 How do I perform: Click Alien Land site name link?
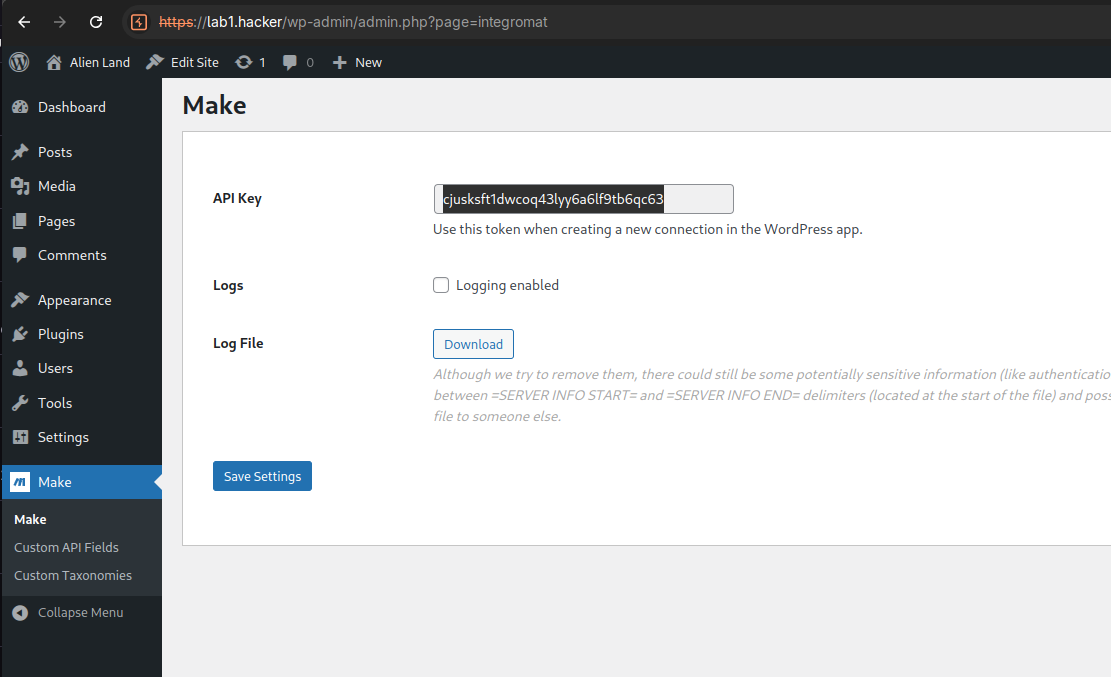[100, 62]
